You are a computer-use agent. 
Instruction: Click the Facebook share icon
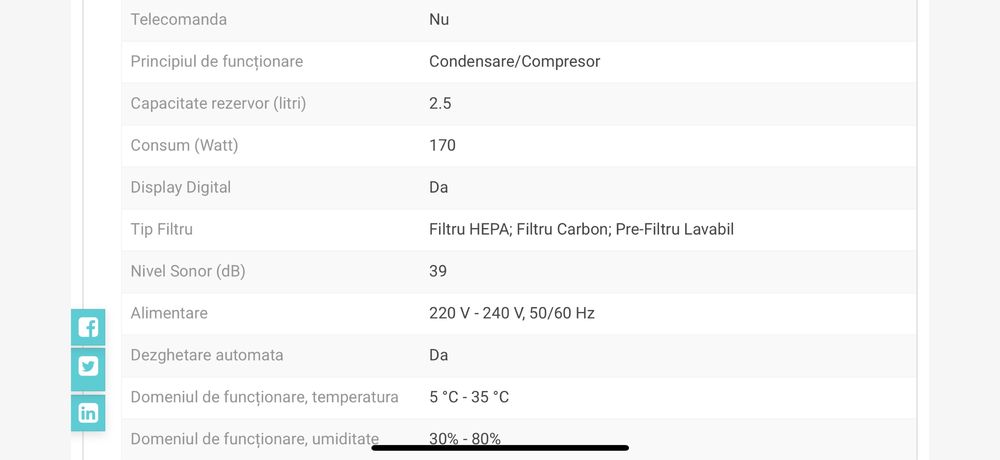88,327
